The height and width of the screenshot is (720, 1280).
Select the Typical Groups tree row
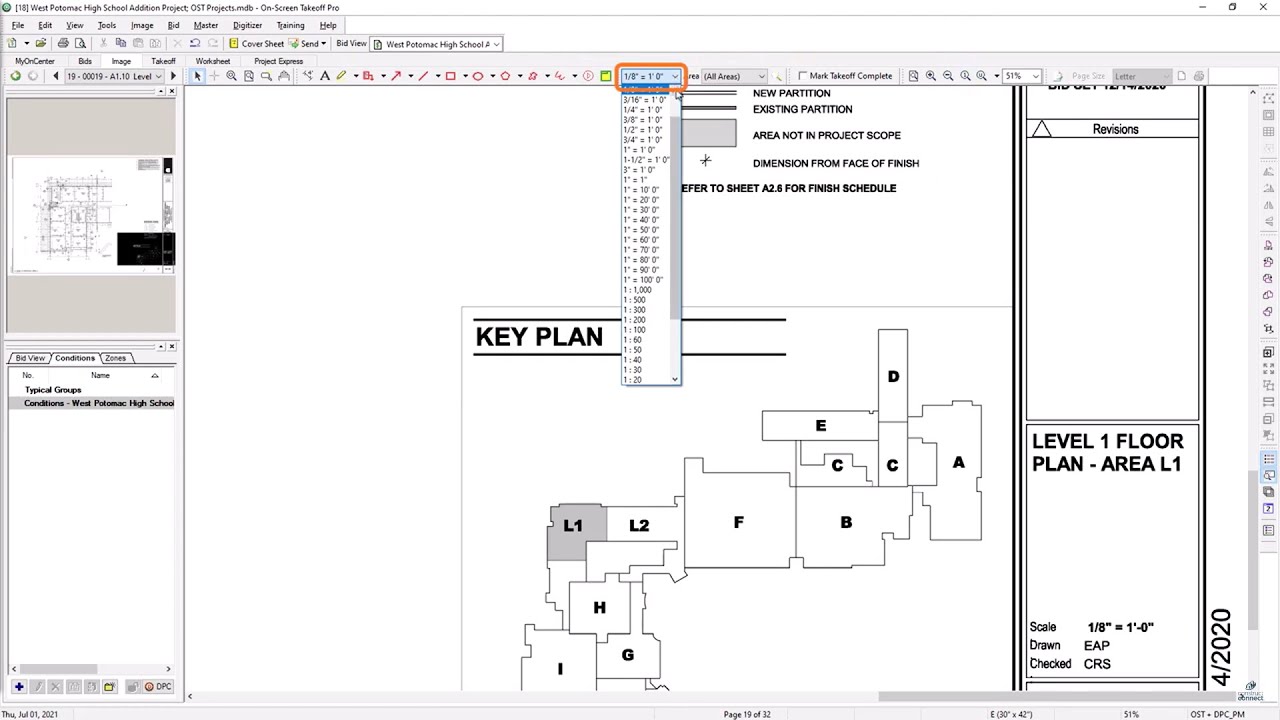53,390
